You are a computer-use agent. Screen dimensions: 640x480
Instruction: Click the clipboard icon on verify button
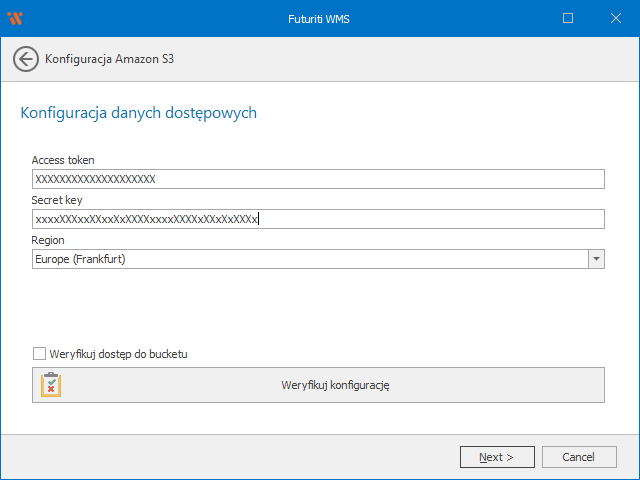tap(51, 385)
